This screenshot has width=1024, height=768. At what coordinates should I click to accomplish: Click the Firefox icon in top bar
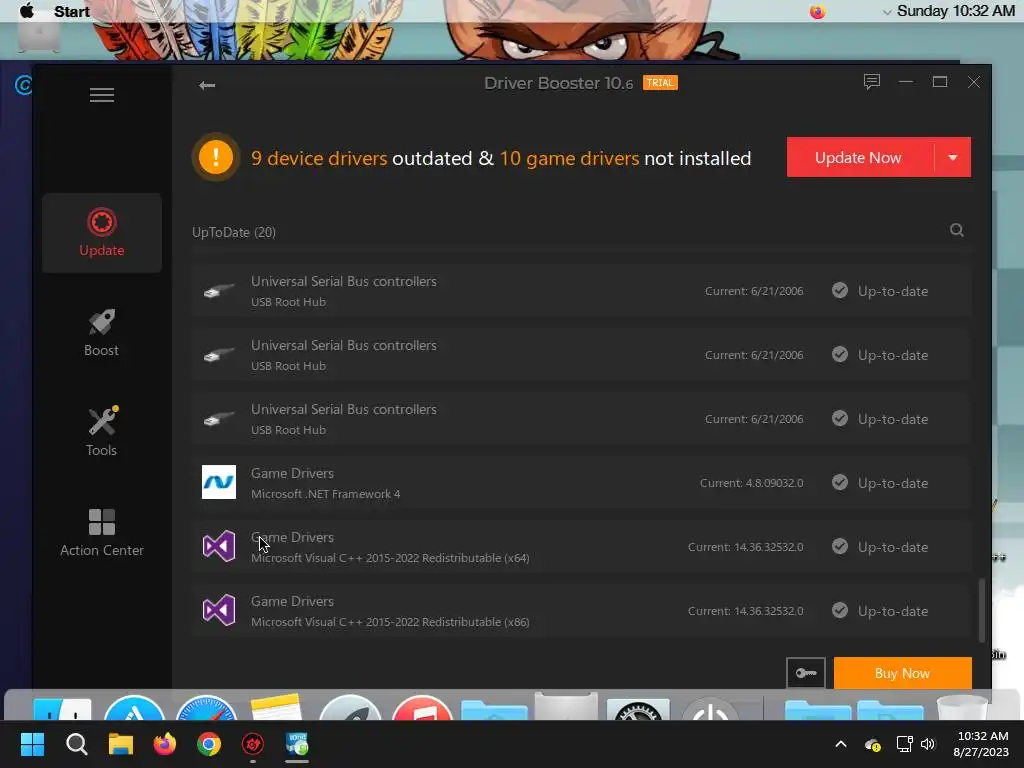click(x=817, y=12)
